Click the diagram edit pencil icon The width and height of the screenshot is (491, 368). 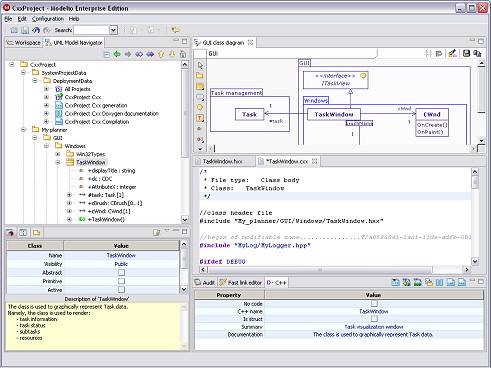pos(452,53)
